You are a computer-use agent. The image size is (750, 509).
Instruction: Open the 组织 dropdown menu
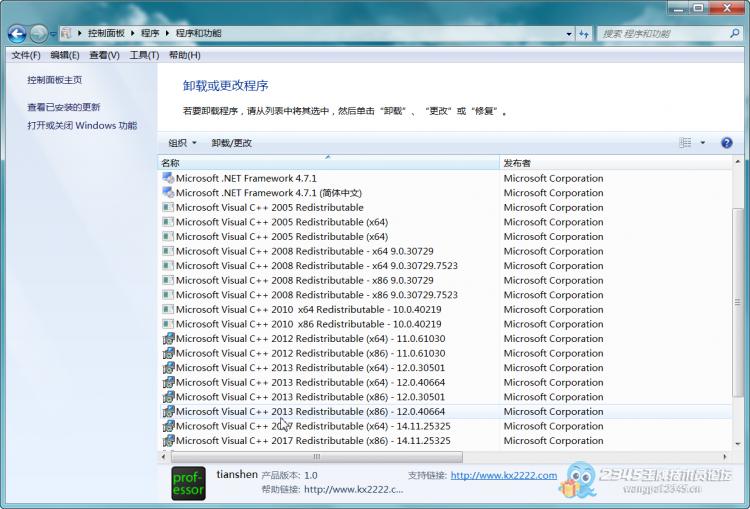(182, 143)
